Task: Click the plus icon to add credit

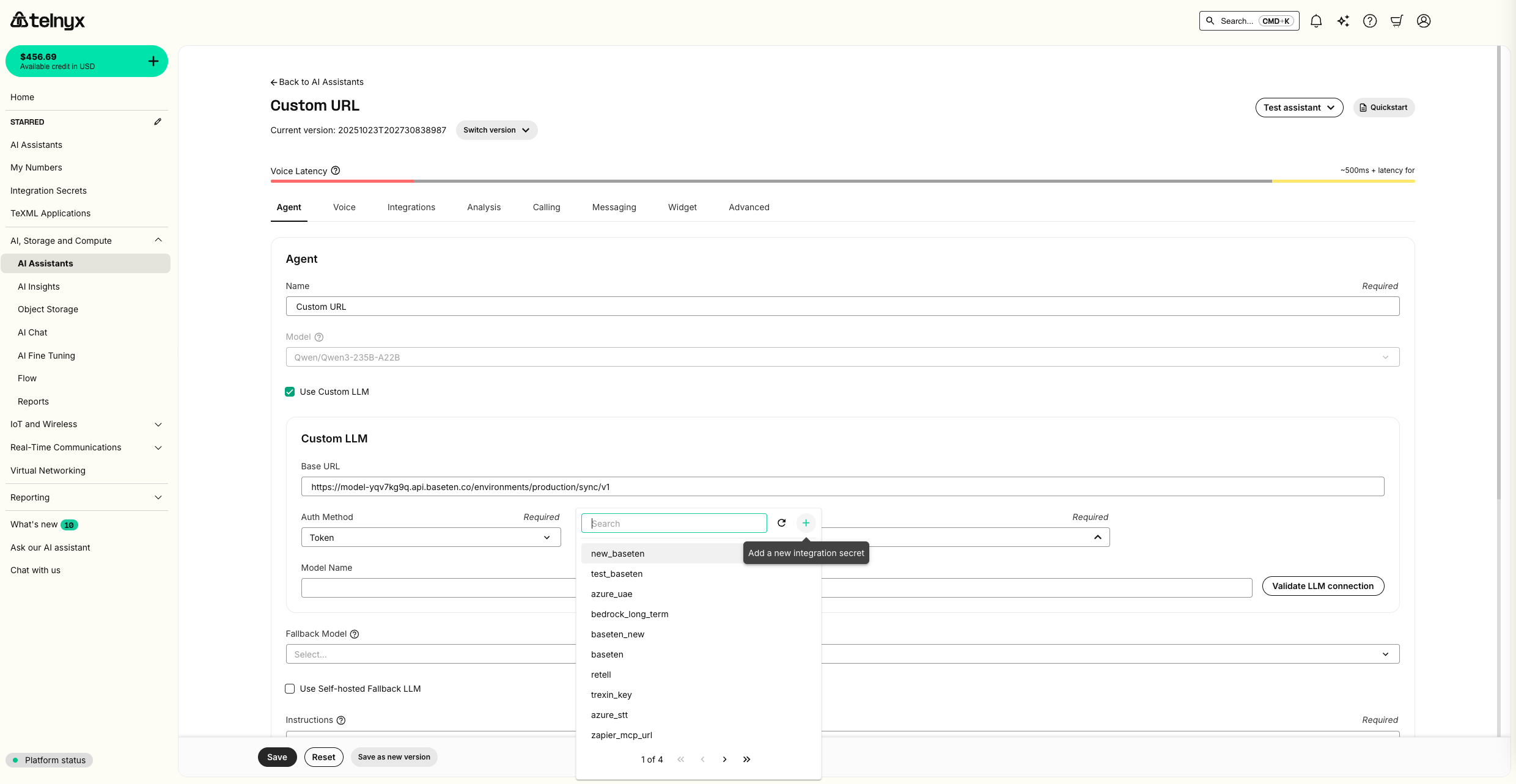Action: coord(153,60)
